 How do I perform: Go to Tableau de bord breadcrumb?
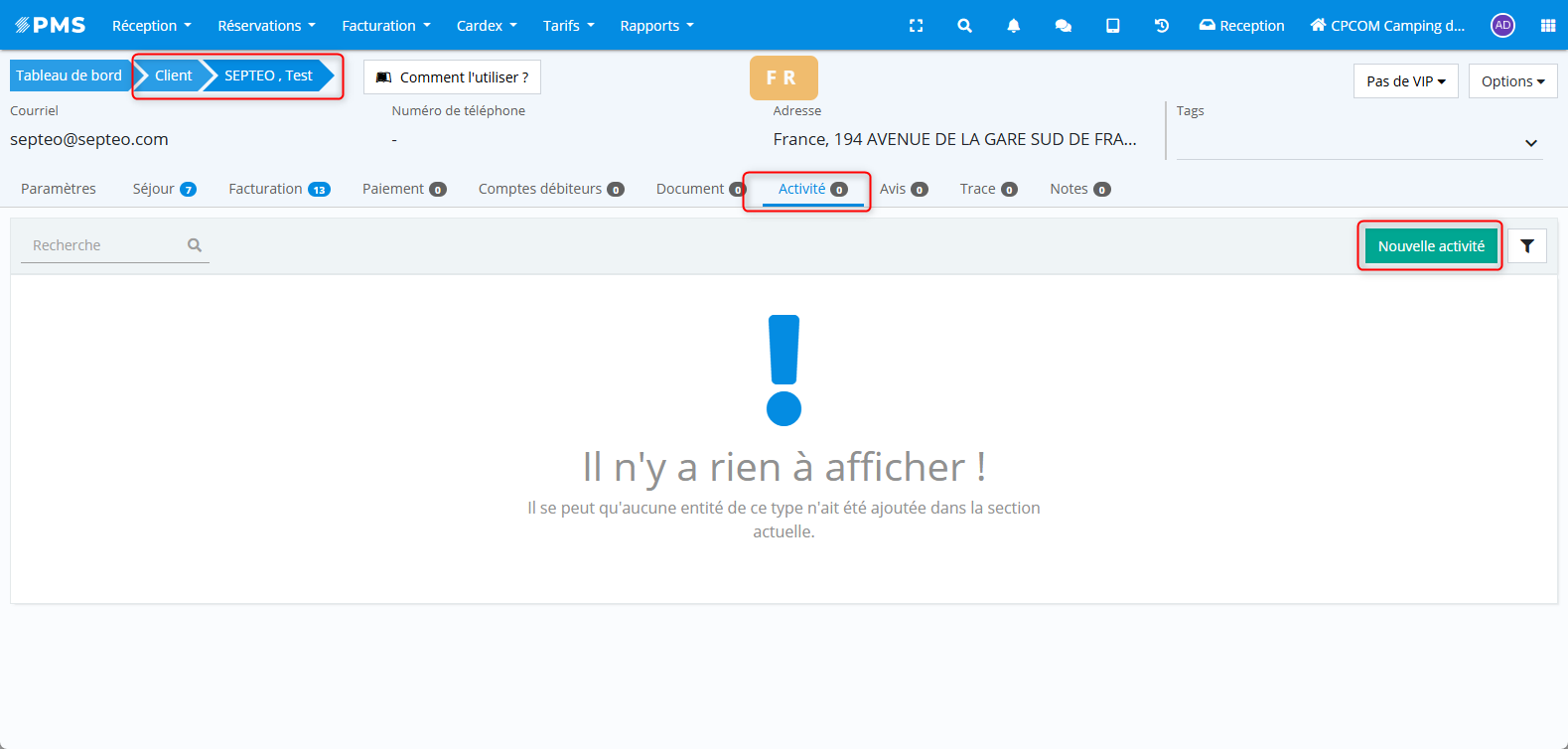pos(69,75)
